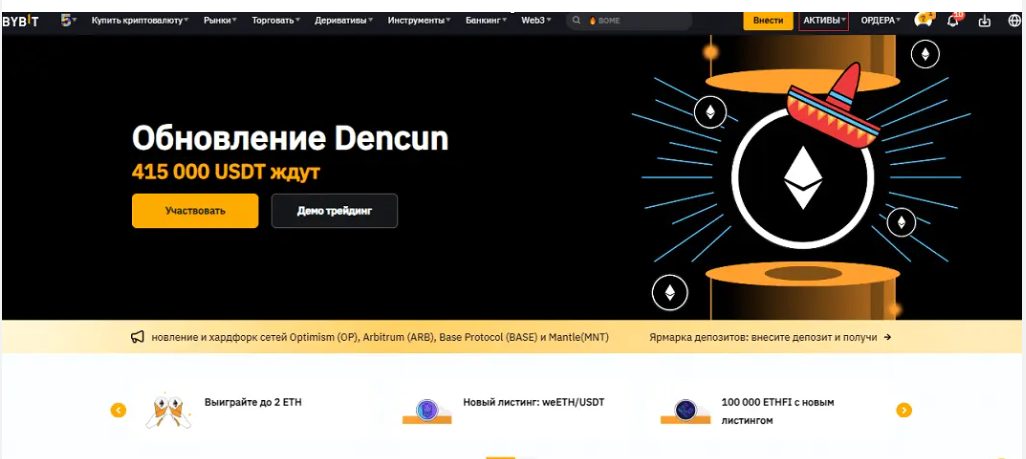Open 100 000 ETHFI listing promo
The width and height of the screenshot is (1026, 459).
(777, 411)
